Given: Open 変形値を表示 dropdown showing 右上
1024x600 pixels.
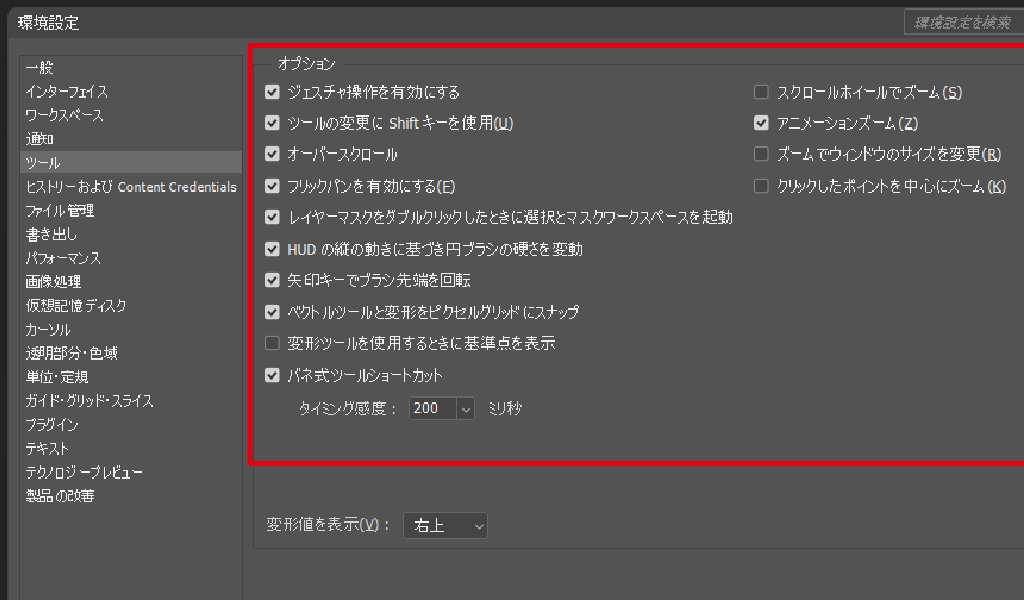Looking at the screenshot, I should pyautogui.click(x=445, y=525).
